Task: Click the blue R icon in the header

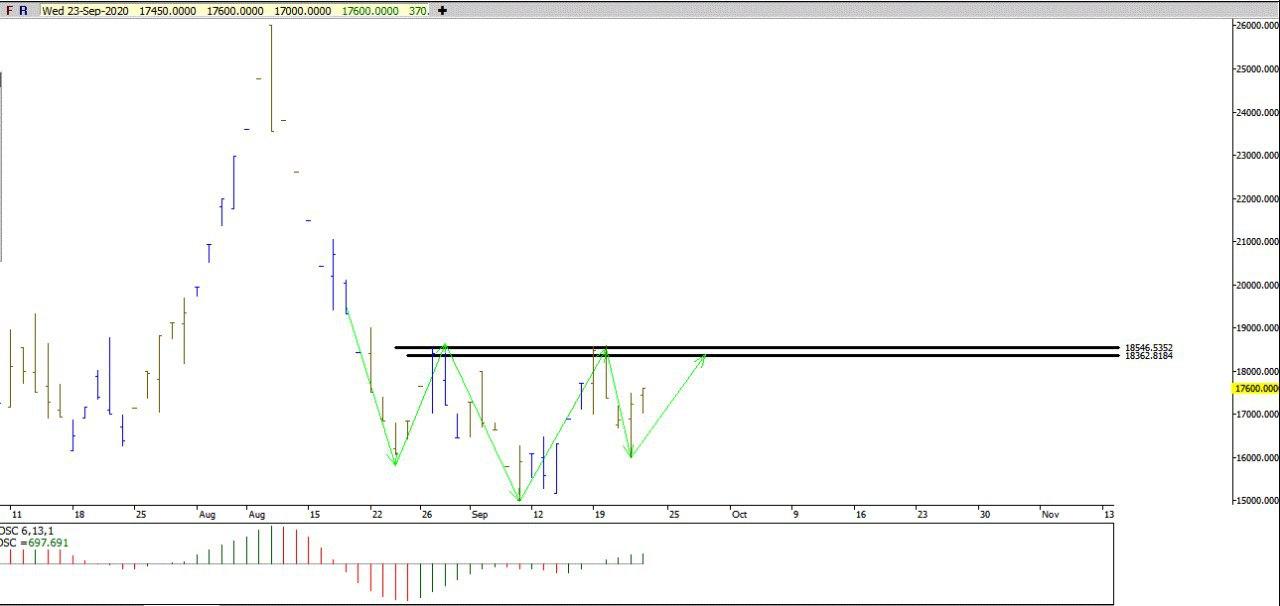Action: [x=23, y=11]
